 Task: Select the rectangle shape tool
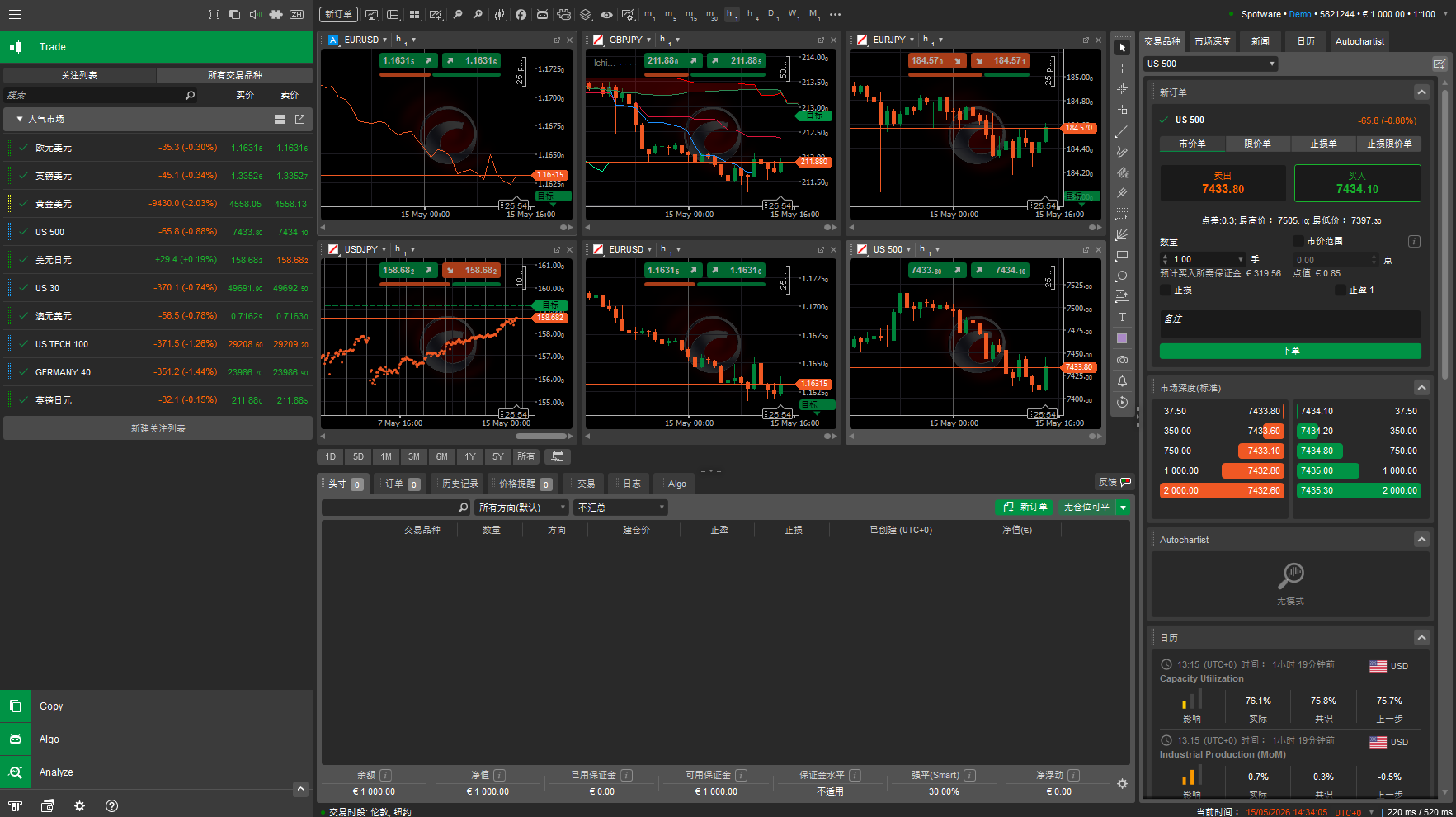coord(1122,256)
